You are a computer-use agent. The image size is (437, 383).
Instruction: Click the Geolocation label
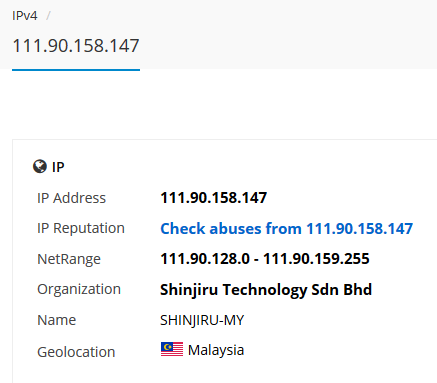click(76, 352)
